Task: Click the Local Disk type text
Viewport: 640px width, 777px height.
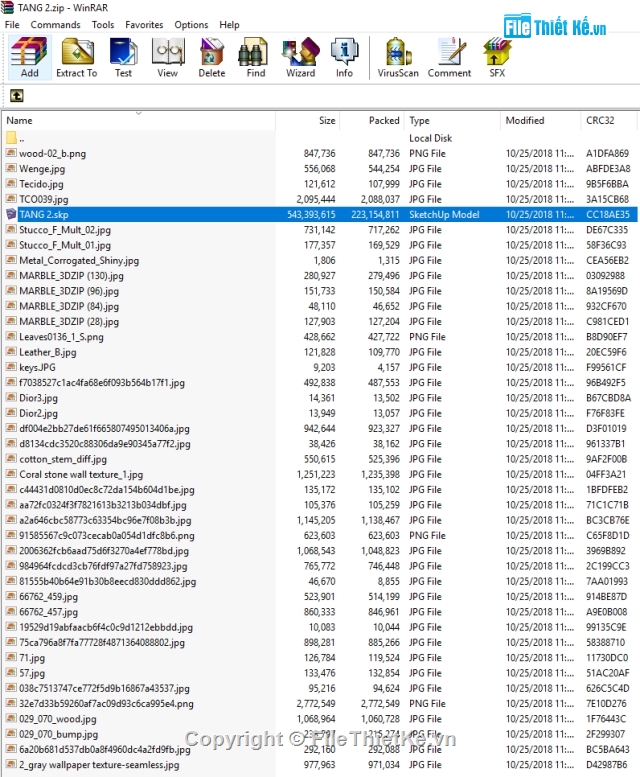Action: tap(430, 138)
